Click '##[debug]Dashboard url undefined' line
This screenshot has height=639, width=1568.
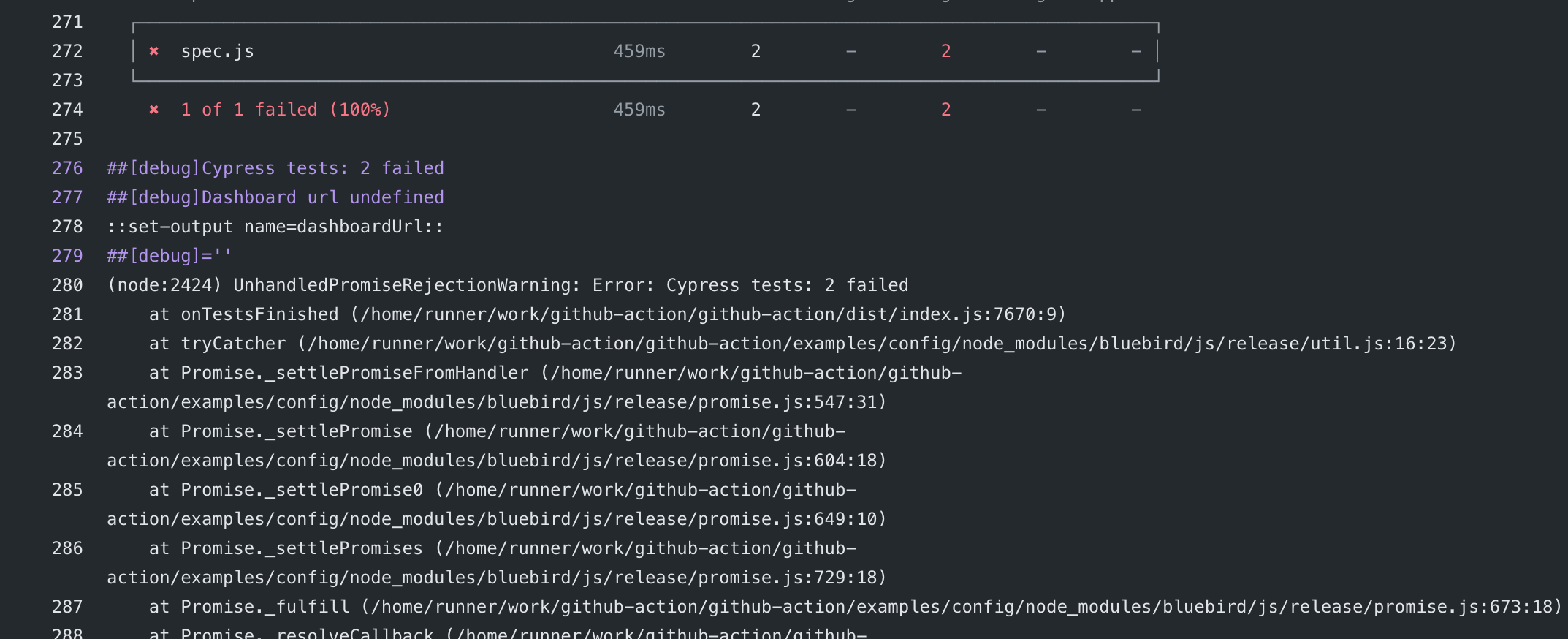[x=275, y=197]
